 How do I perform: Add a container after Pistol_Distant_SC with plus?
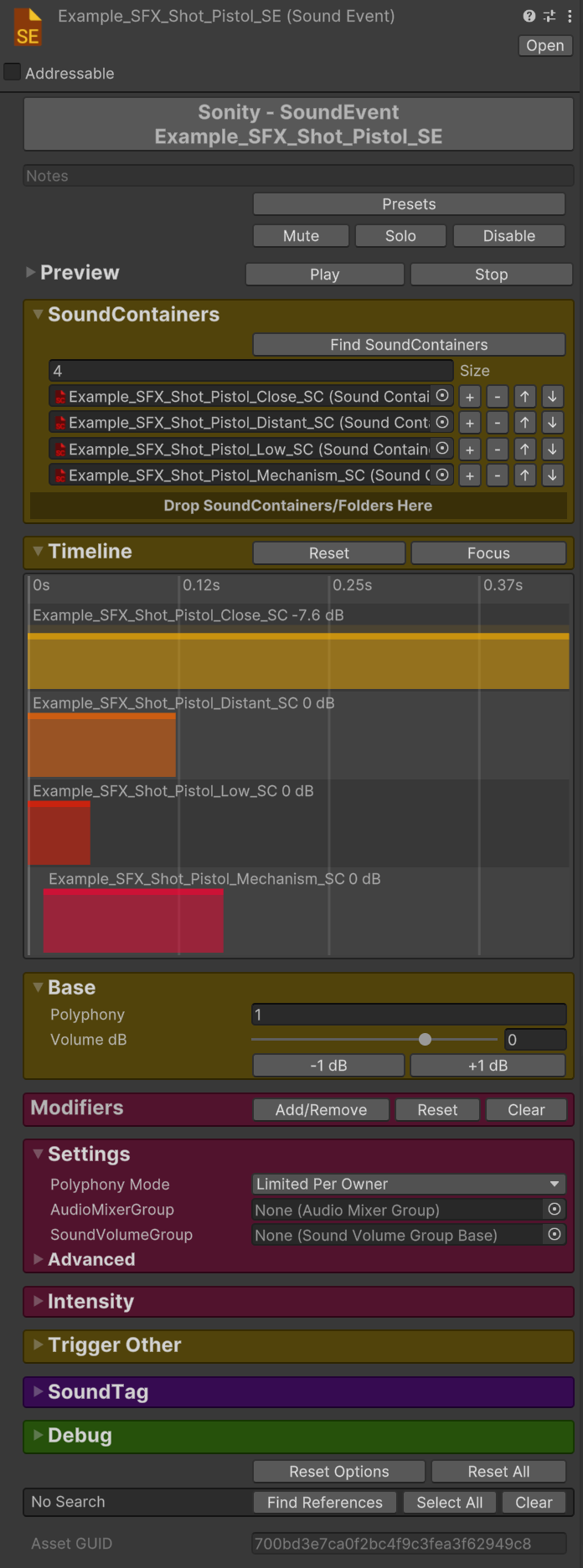470,423
